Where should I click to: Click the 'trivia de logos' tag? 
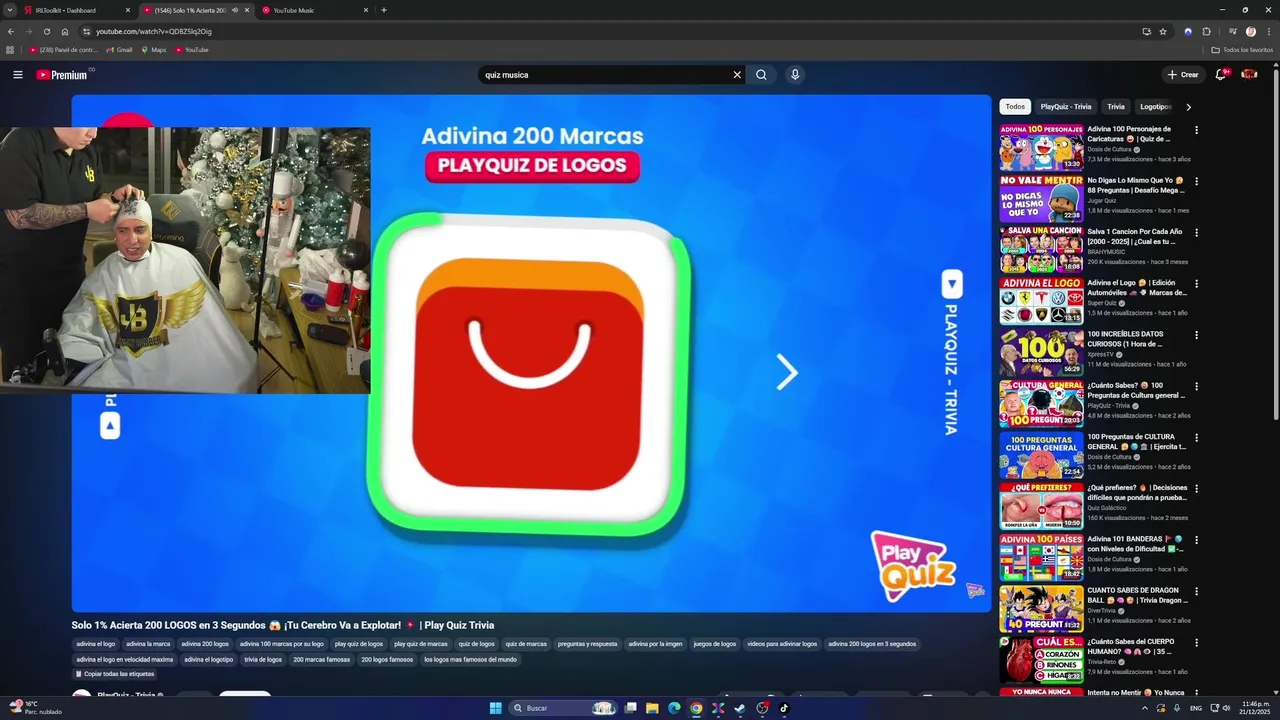click(263, 660)
